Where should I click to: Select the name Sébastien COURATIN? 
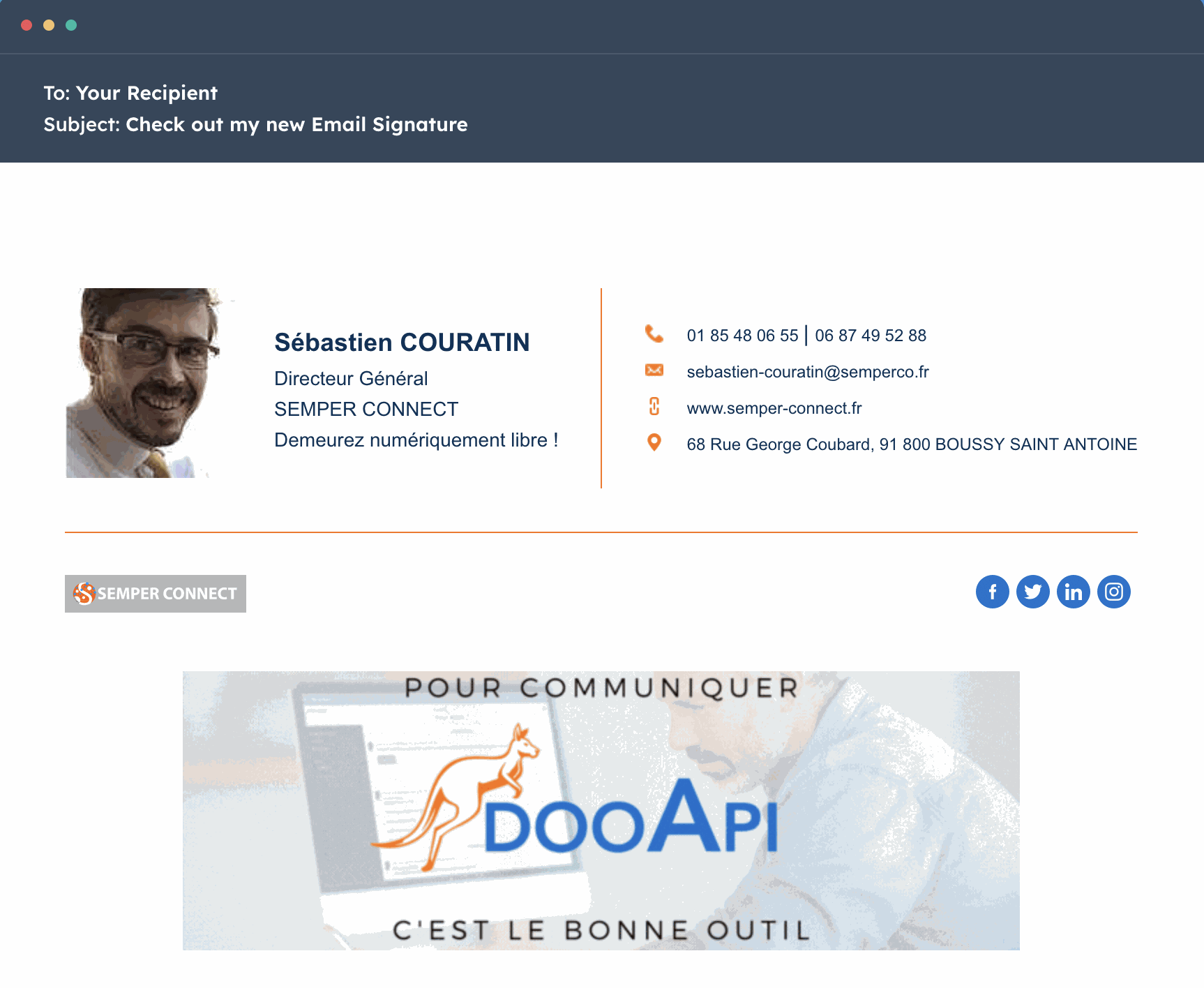pos(402,343)
